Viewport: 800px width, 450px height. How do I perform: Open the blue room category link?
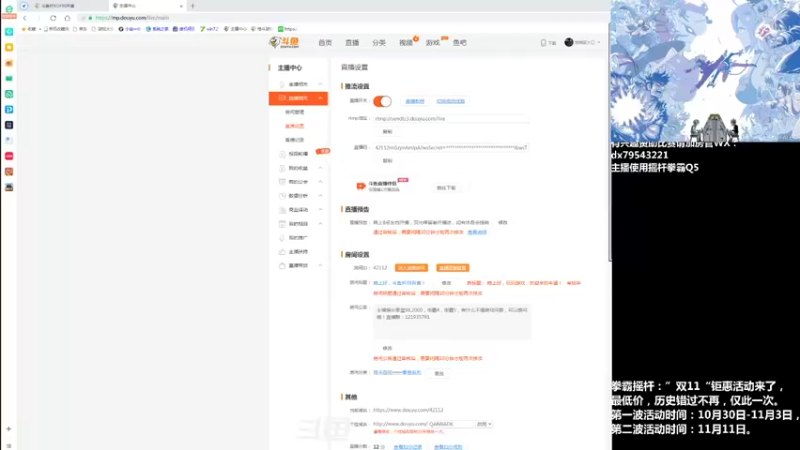(397, 373)
